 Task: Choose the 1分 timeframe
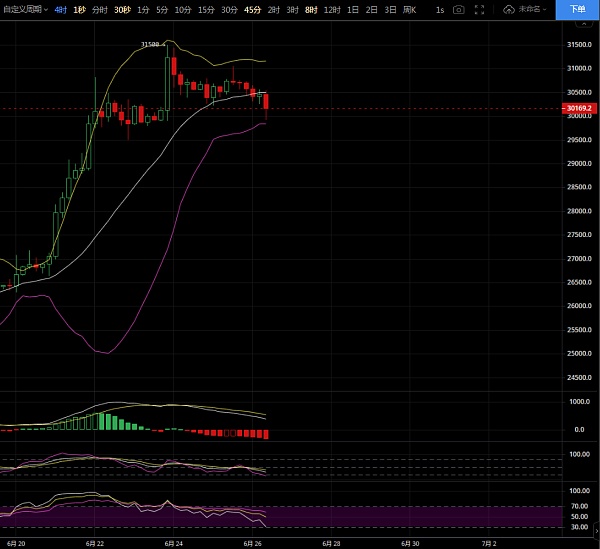pos(143,9)
